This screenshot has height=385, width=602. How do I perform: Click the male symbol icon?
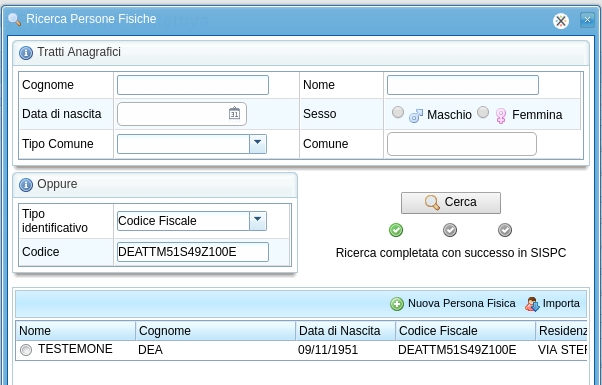coord(416,115)
